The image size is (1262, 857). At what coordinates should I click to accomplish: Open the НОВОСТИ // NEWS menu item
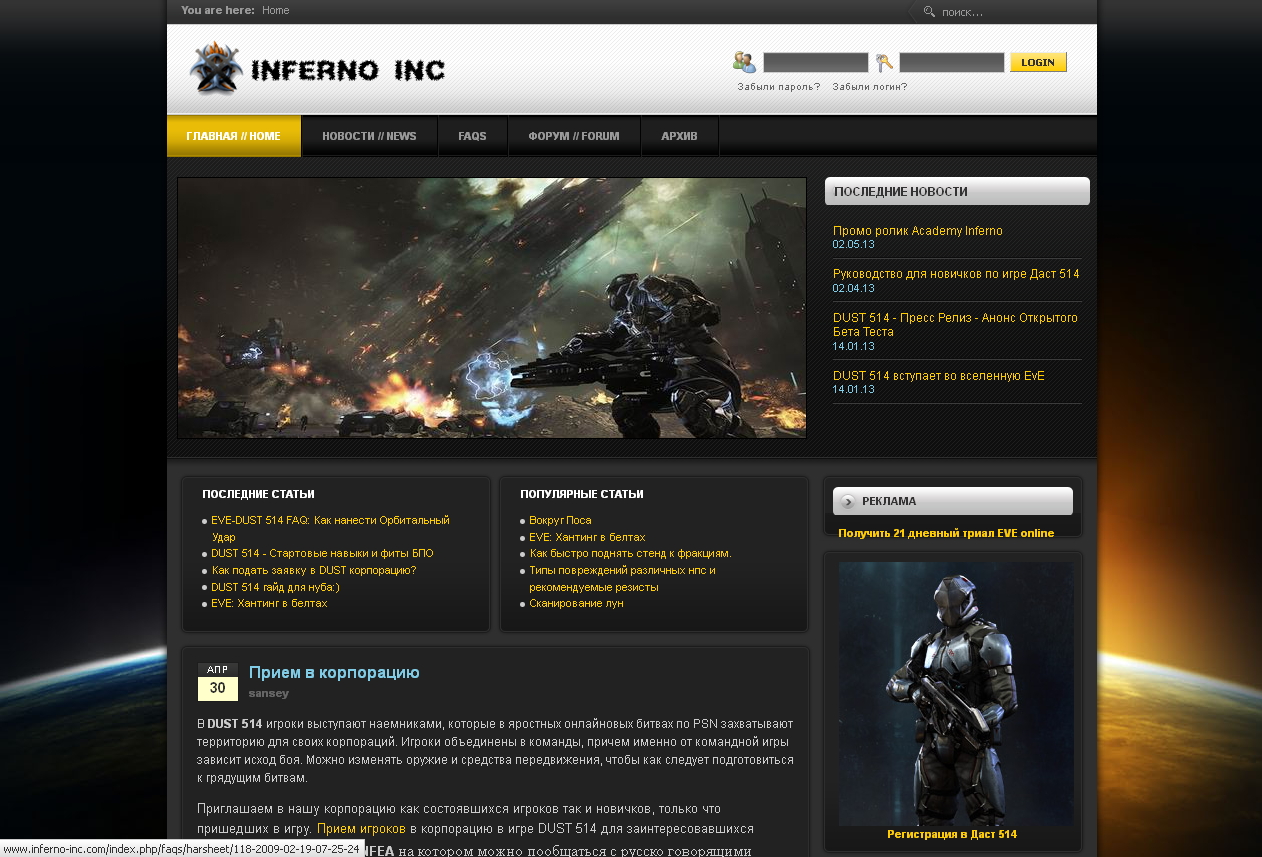point(369,136)
